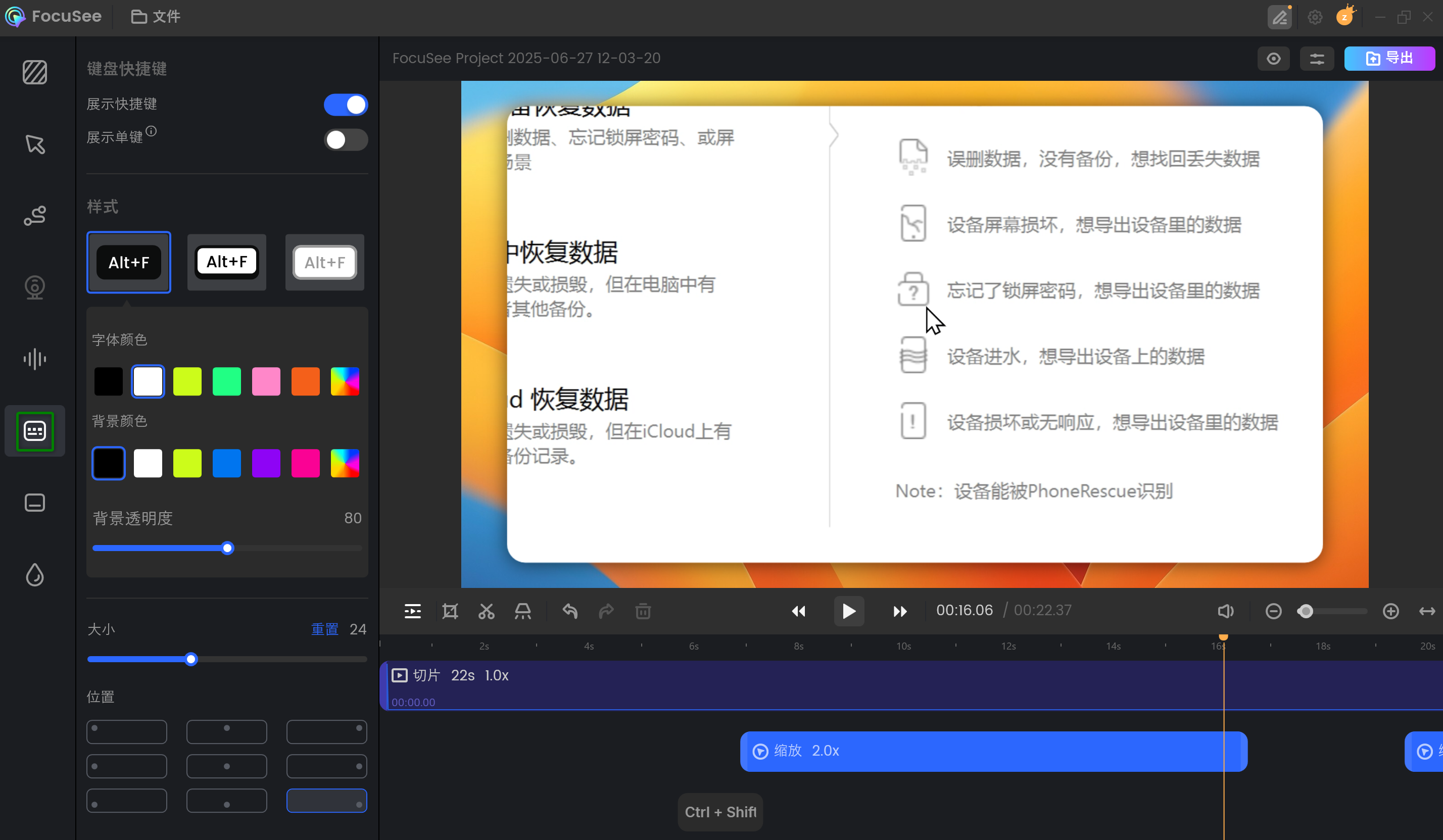
Task: Select bottom-left position option
Action: 126,801
